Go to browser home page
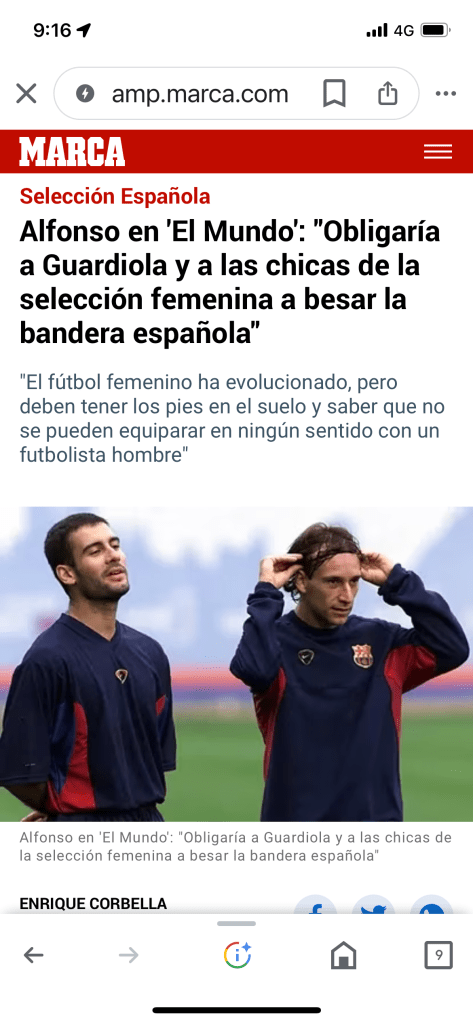Screen dimensions: 473x1023 click(x=344, y=956)
